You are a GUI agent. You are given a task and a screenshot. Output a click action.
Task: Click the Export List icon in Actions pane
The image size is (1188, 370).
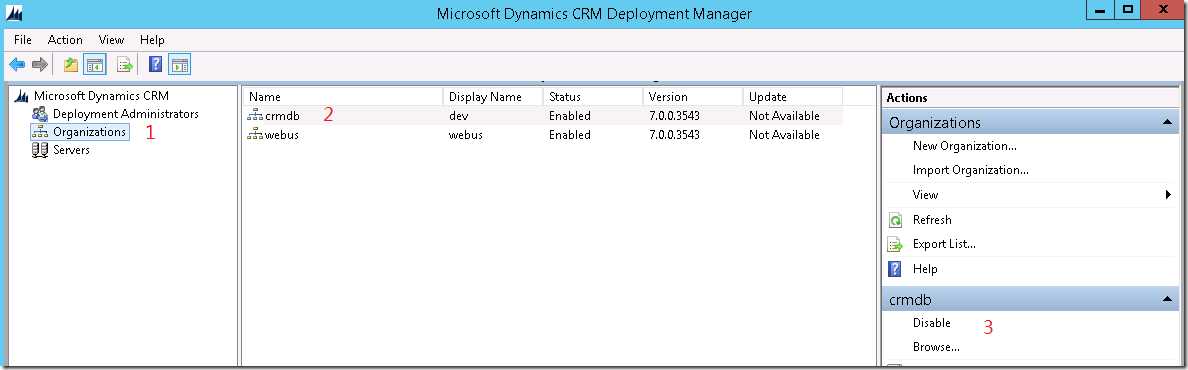click(x=896, y=244)
